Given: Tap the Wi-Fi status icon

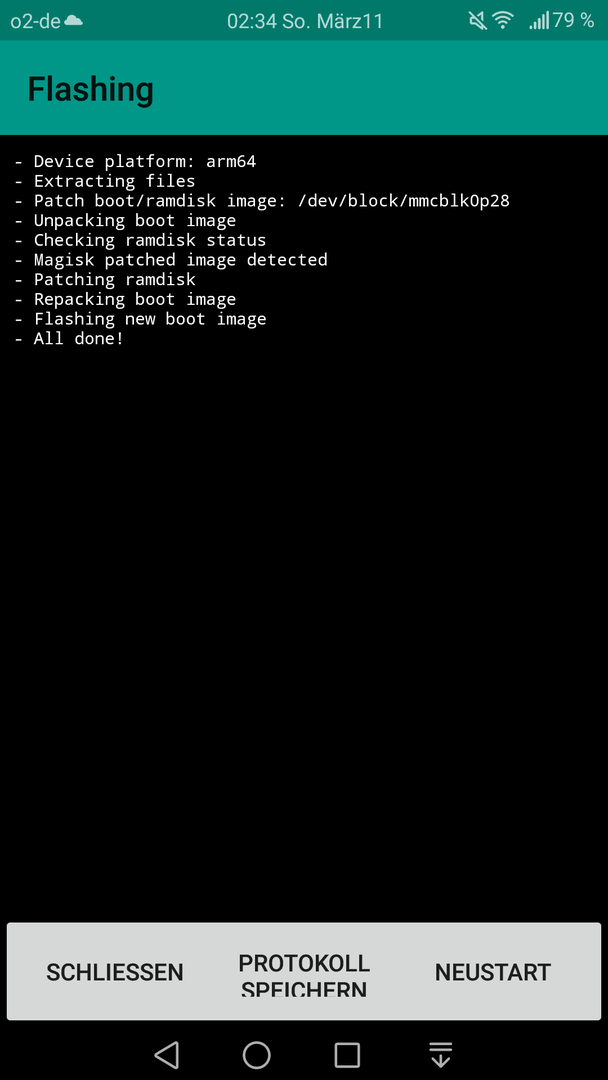Looking at the screenshot, I should click(503, 21).
